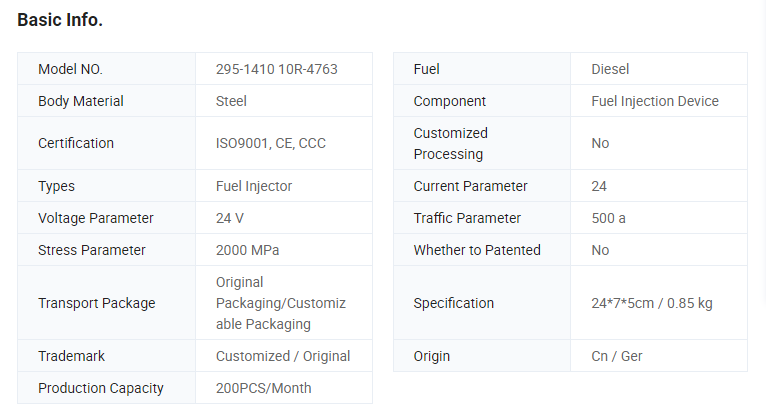This screenshot has width=766, height=412.
Task: Select the Whether to Patented label
Action: click(x=477, y=250)
